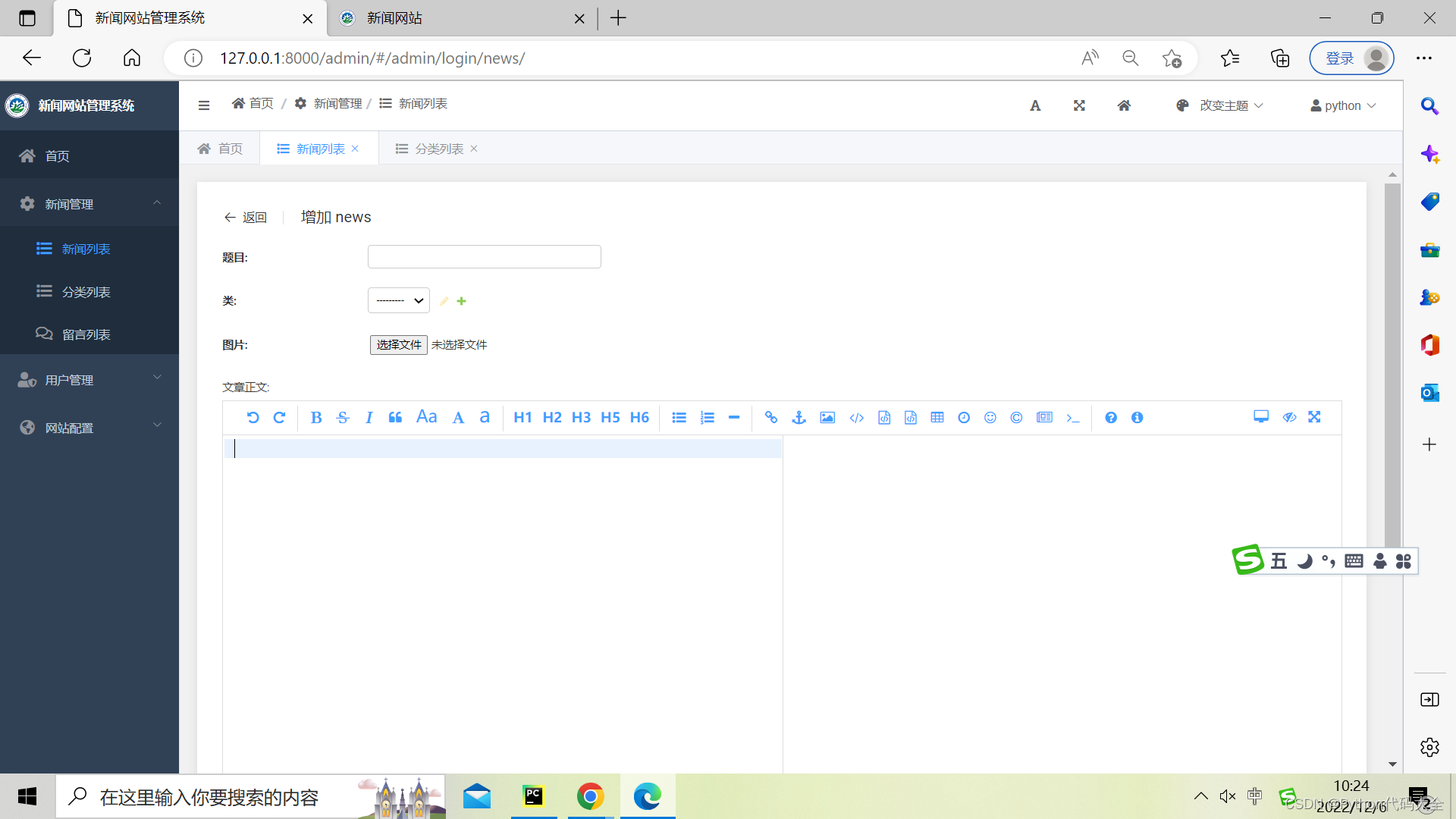
Task: Apply italic formatting in editor
Action: [x=369, y=418]
